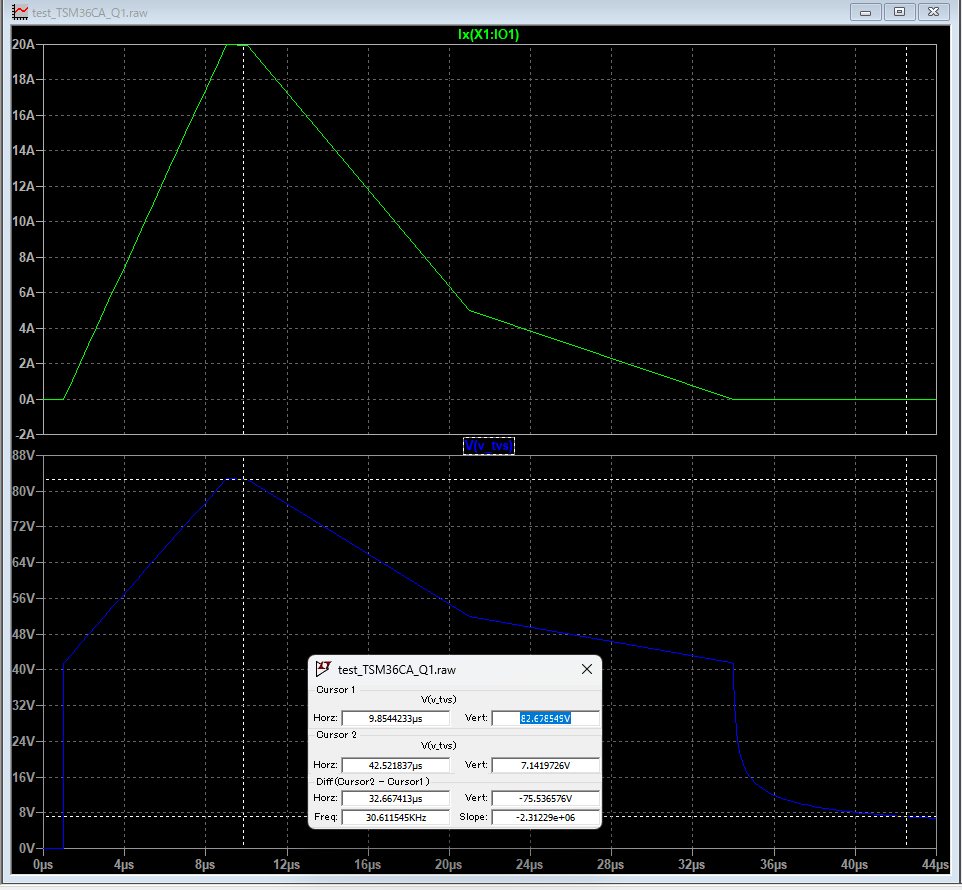Click the Cursor 2 Vert value field
This screenshot has height=890, width=962.
(545, 765)
